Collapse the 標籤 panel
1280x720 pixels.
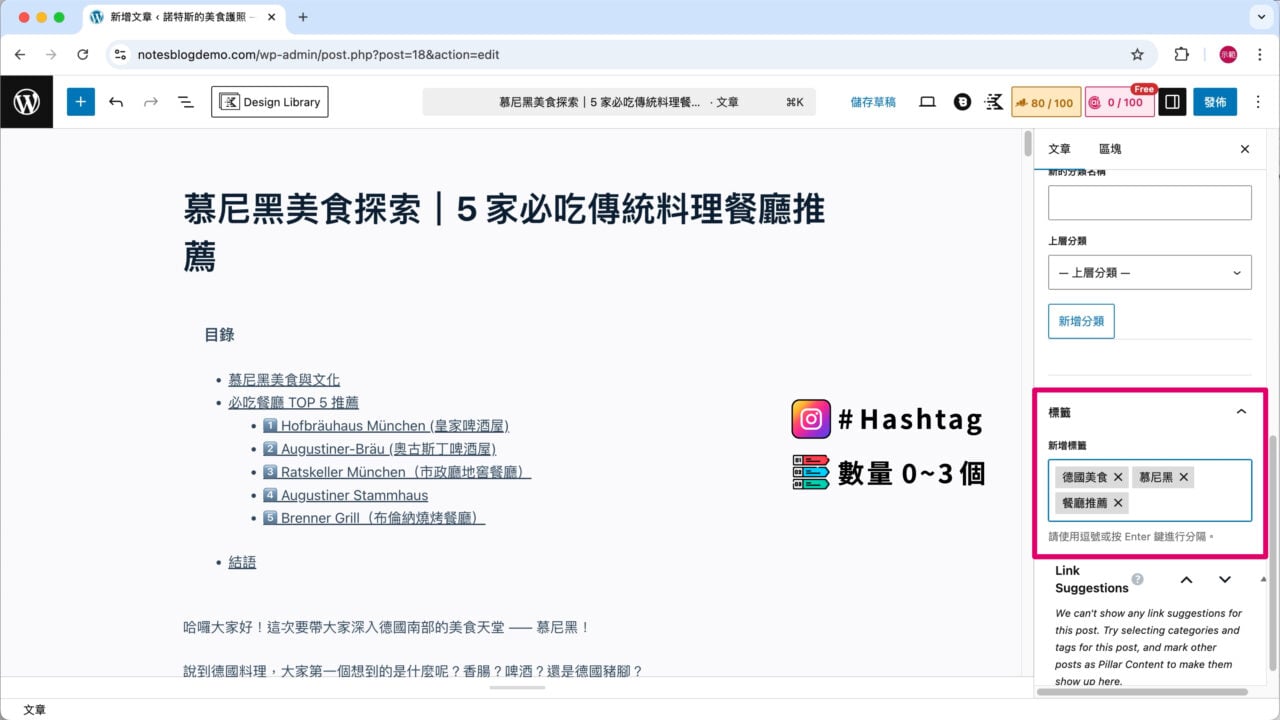click(1241, 411)
